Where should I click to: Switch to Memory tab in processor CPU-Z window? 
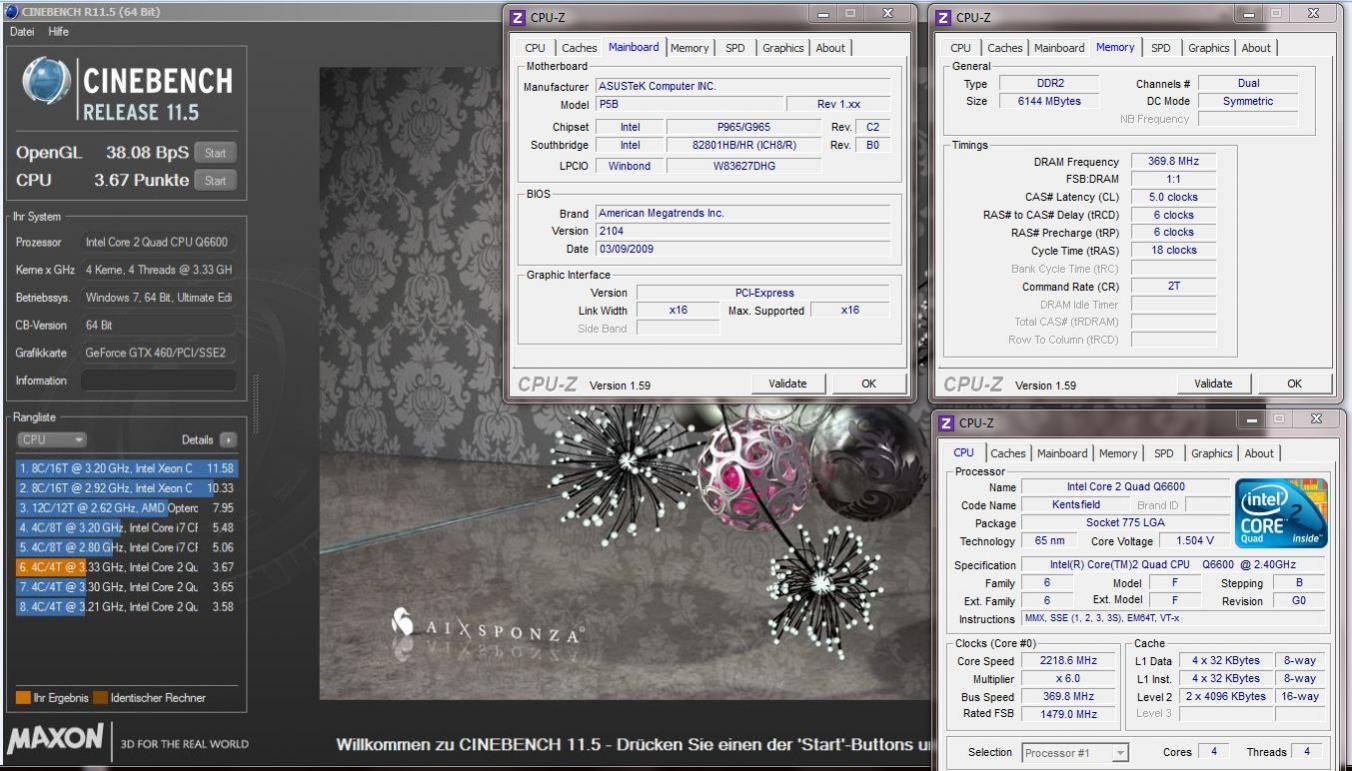pyautogui.click(x=1118, y=454)
